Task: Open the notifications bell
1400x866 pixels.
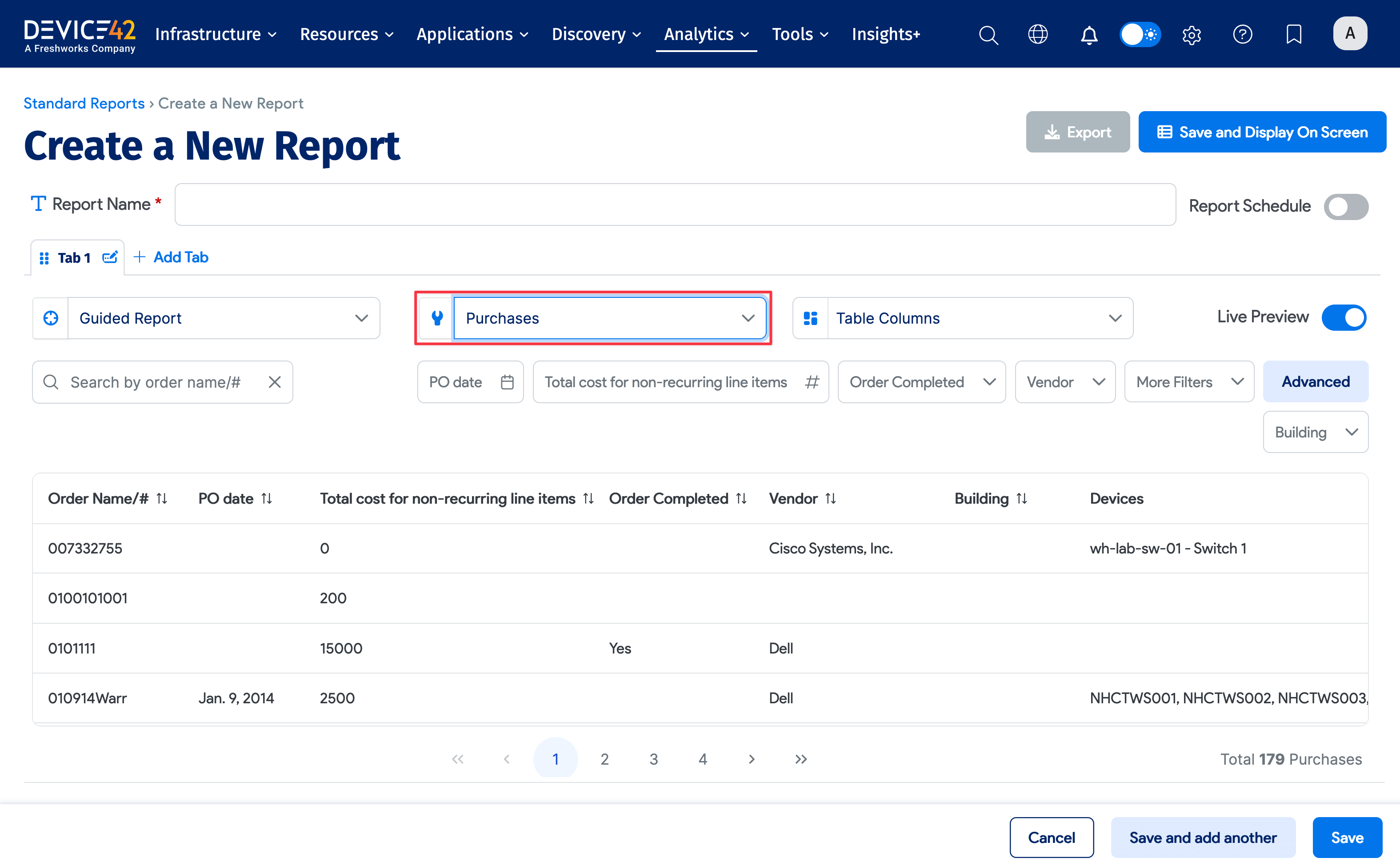Action: pos(1089,34)
